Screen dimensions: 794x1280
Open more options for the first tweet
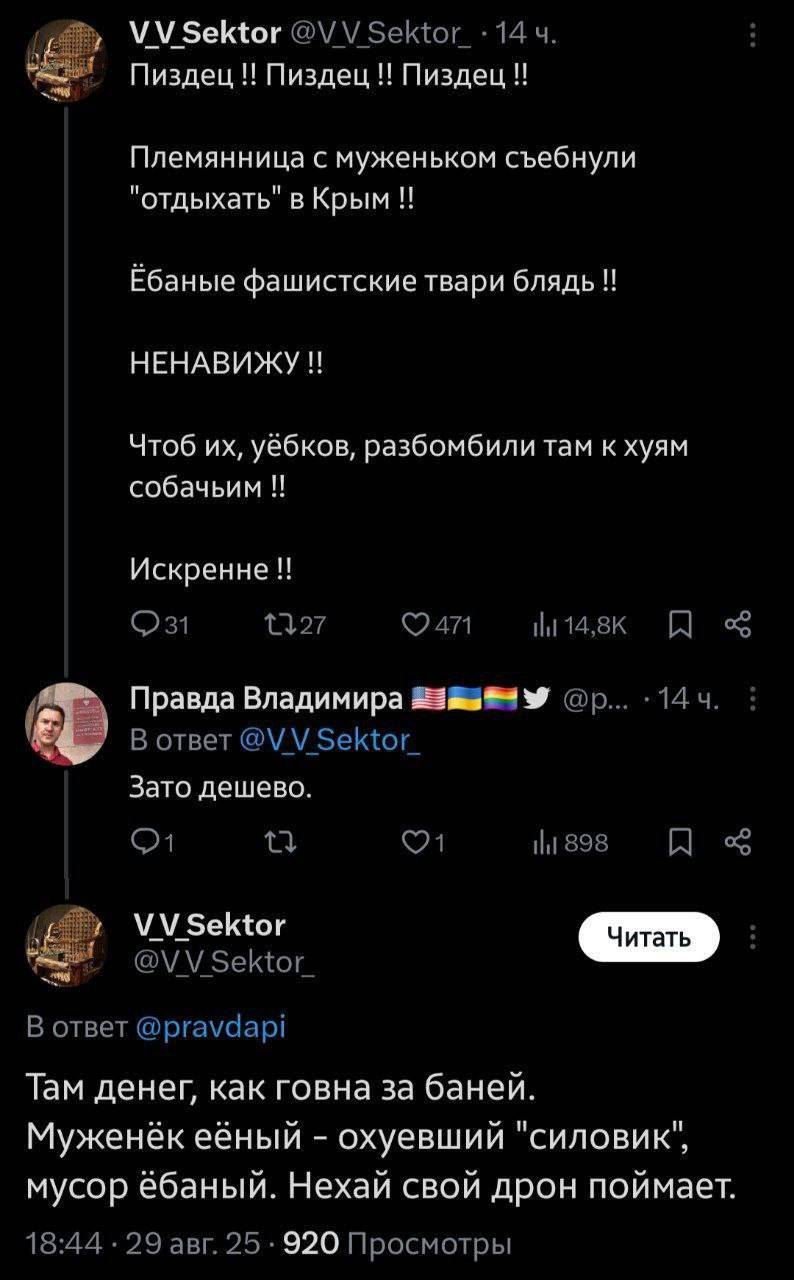[752, 39]
